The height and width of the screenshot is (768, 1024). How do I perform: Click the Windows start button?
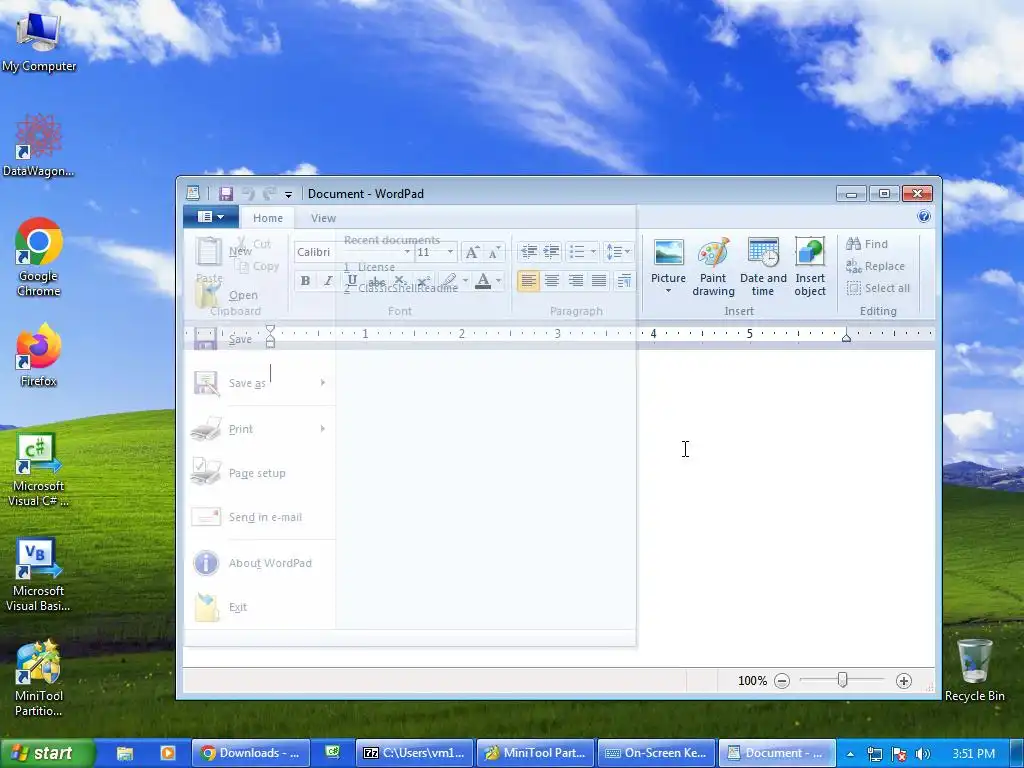tap(47, 754)
